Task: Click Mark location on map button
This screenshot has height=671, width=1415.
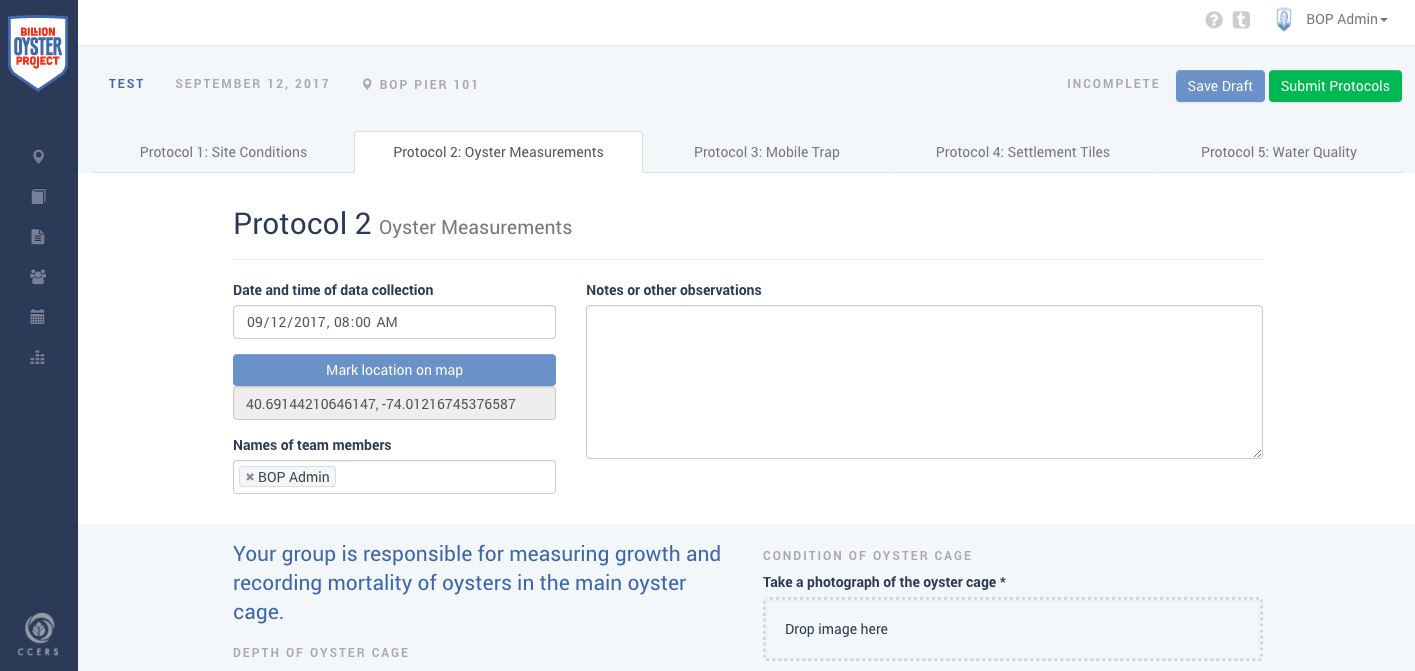Action: [x=394, y=370]
